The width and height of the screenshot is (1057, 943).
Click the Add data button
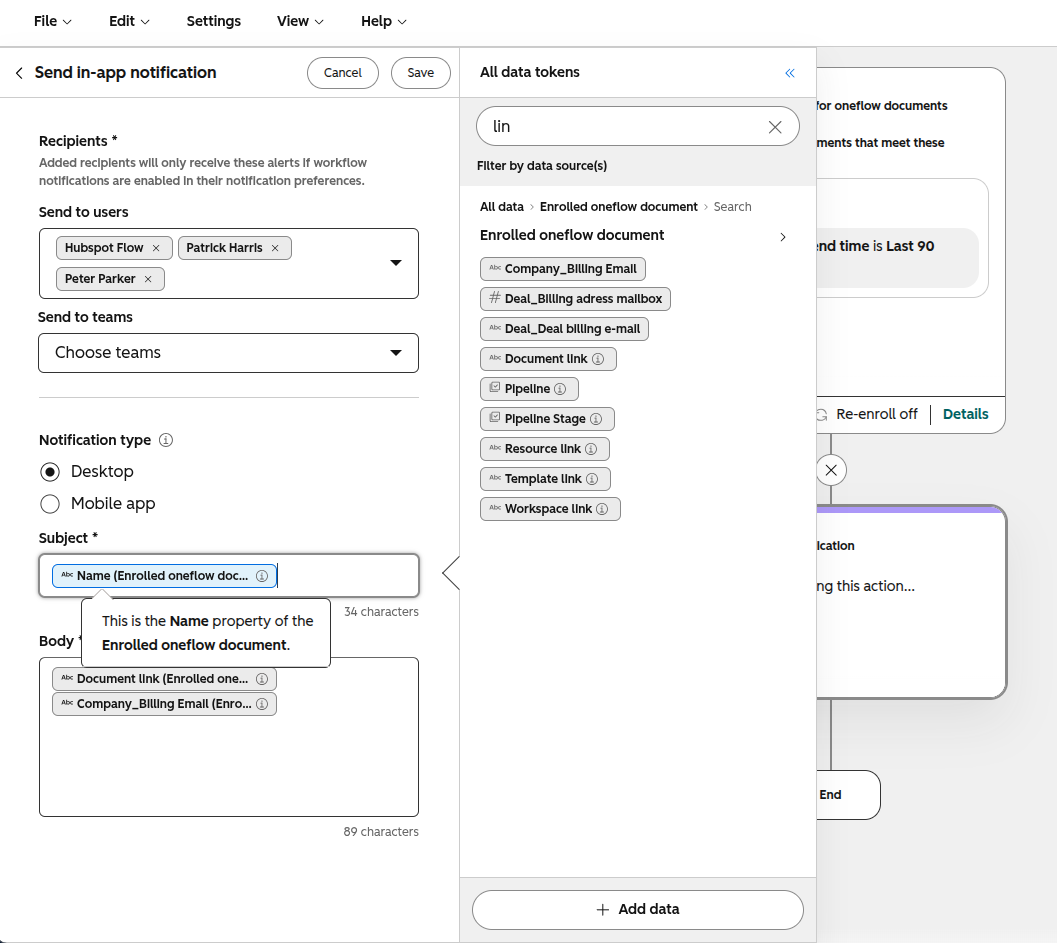[x=638, y=909]
